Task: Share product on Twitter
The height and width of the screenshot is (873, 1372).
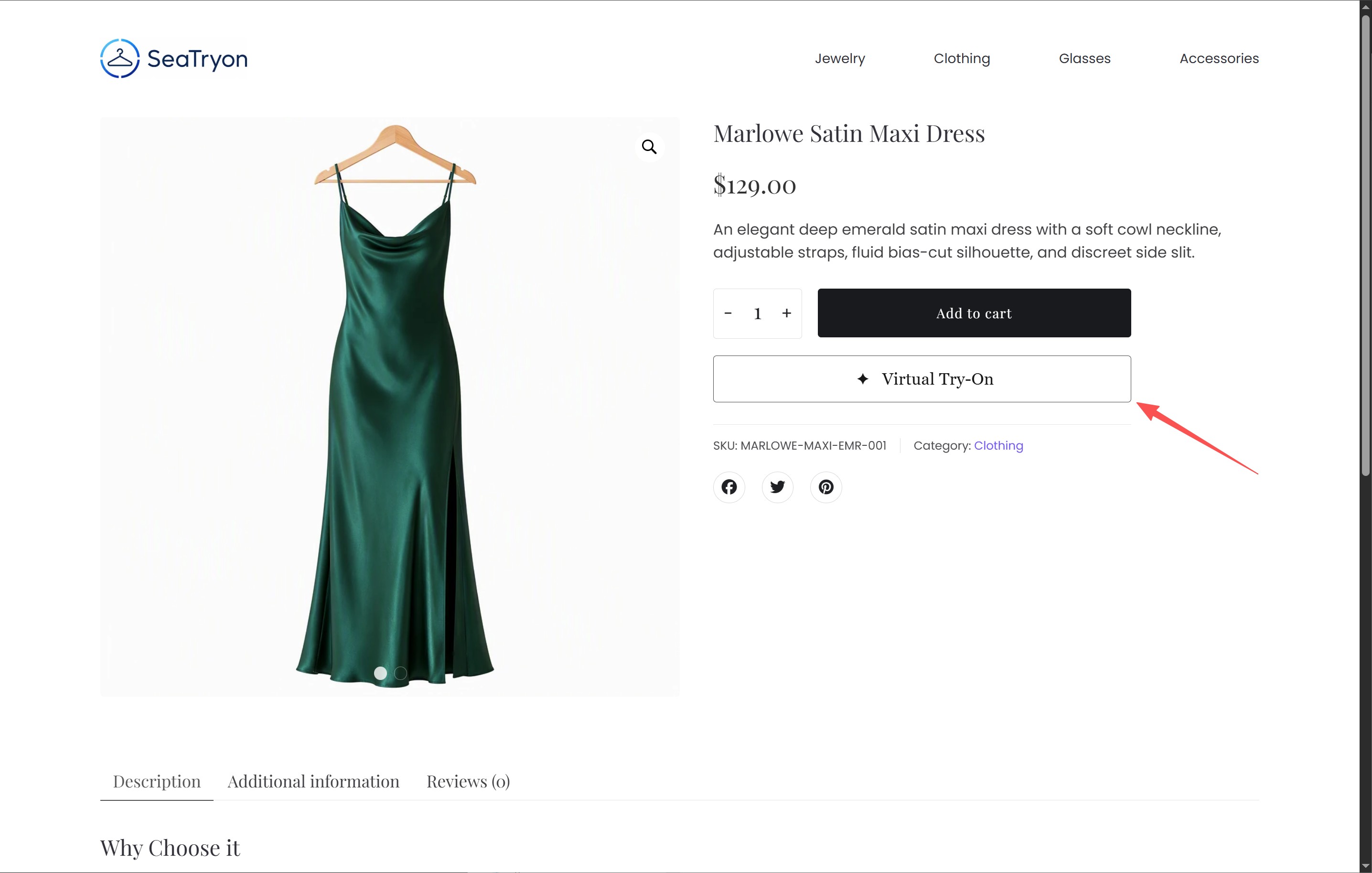Action: 777,486
